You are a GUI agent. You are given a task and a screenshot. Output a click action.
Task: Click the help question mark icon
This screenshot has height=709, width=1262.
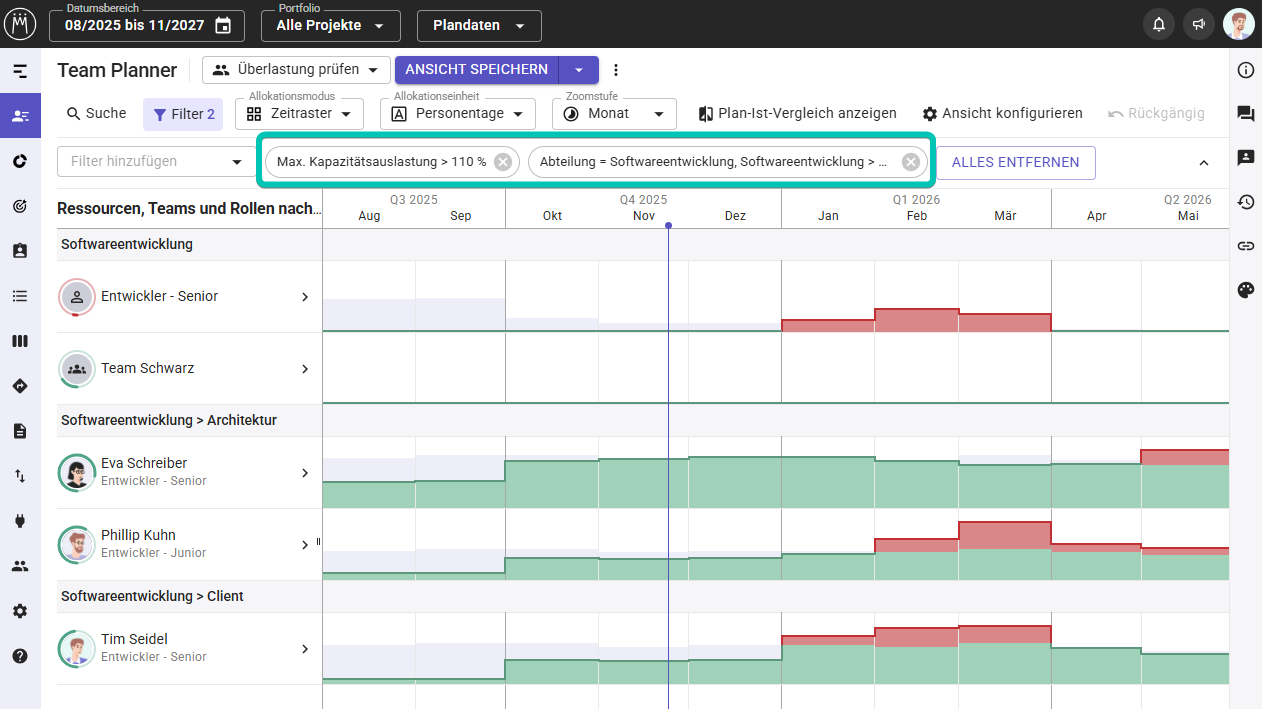tap(20, 656)
